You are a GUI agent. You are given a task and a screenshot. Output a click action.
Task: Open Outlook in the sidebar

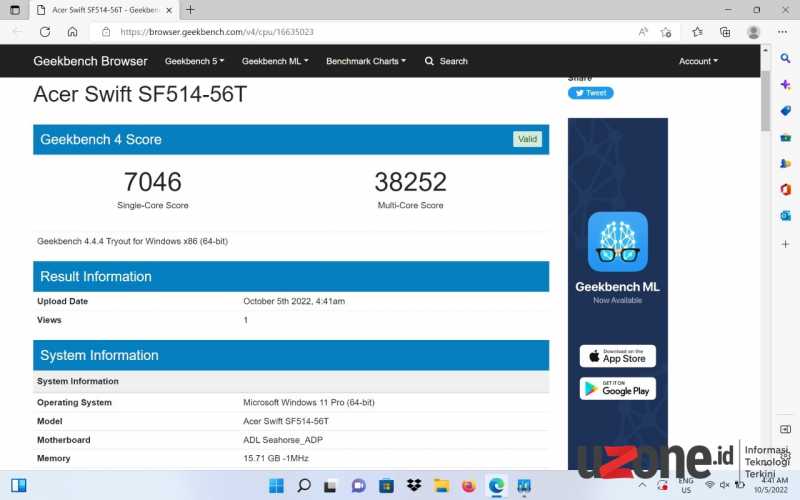tap(785, 216)
